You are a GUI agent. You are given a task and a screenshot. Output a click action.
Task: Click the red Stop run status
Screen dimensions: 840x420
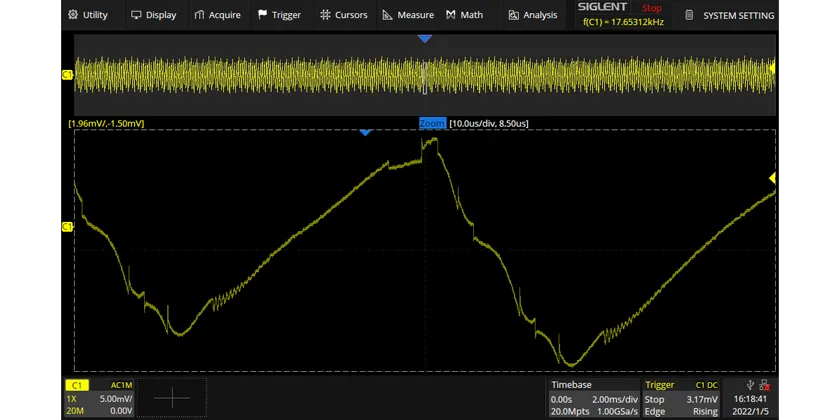pyautogui.click(x=651, y=8)
